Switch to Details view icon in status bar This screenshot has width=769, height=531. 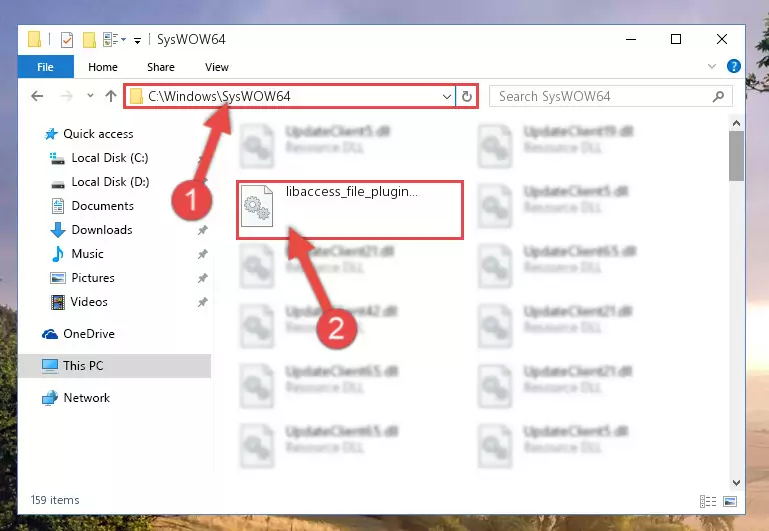tap(708, 501)
